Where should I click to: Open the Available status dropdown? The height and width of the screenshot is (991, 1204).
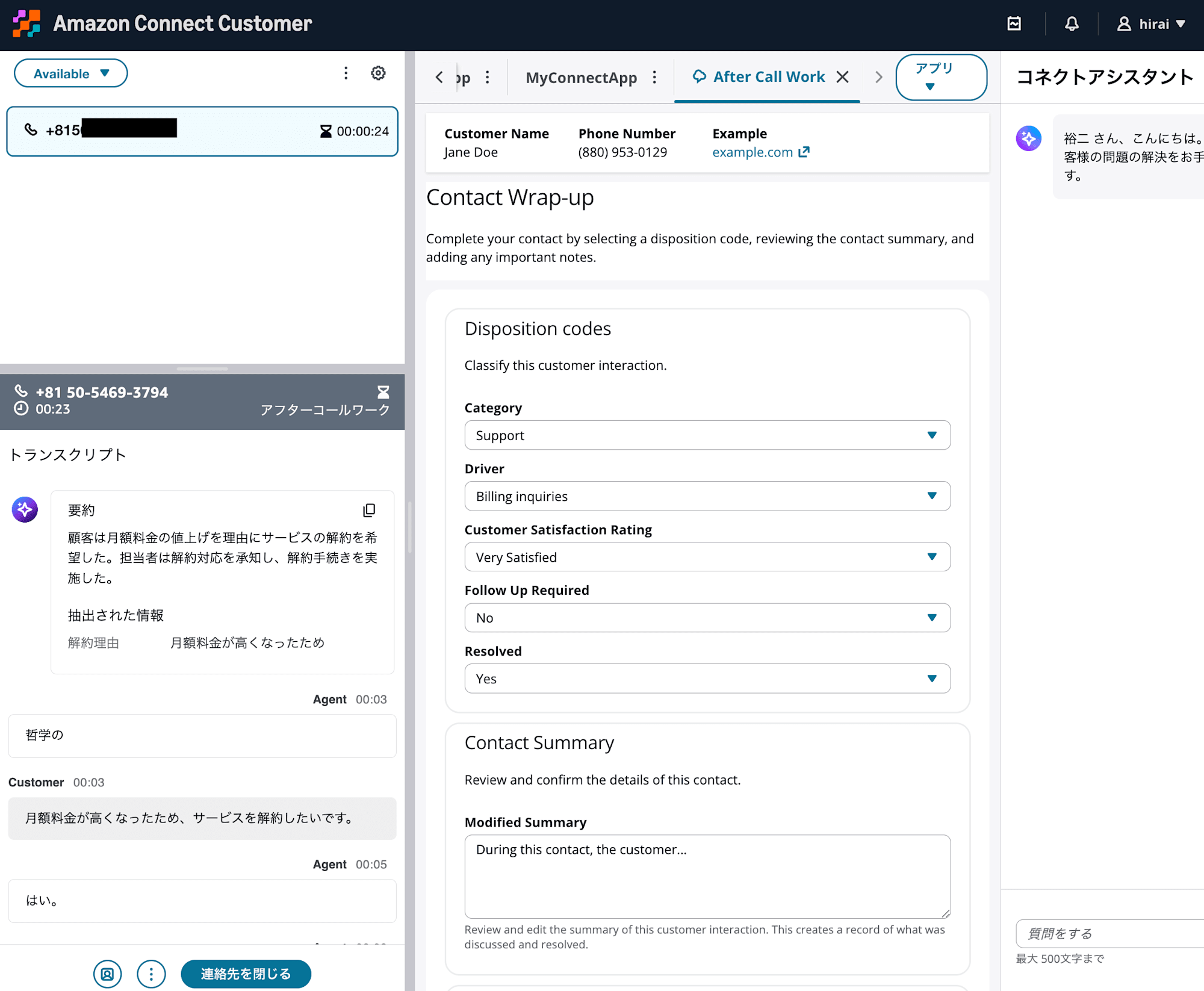[x=71, y=73]
